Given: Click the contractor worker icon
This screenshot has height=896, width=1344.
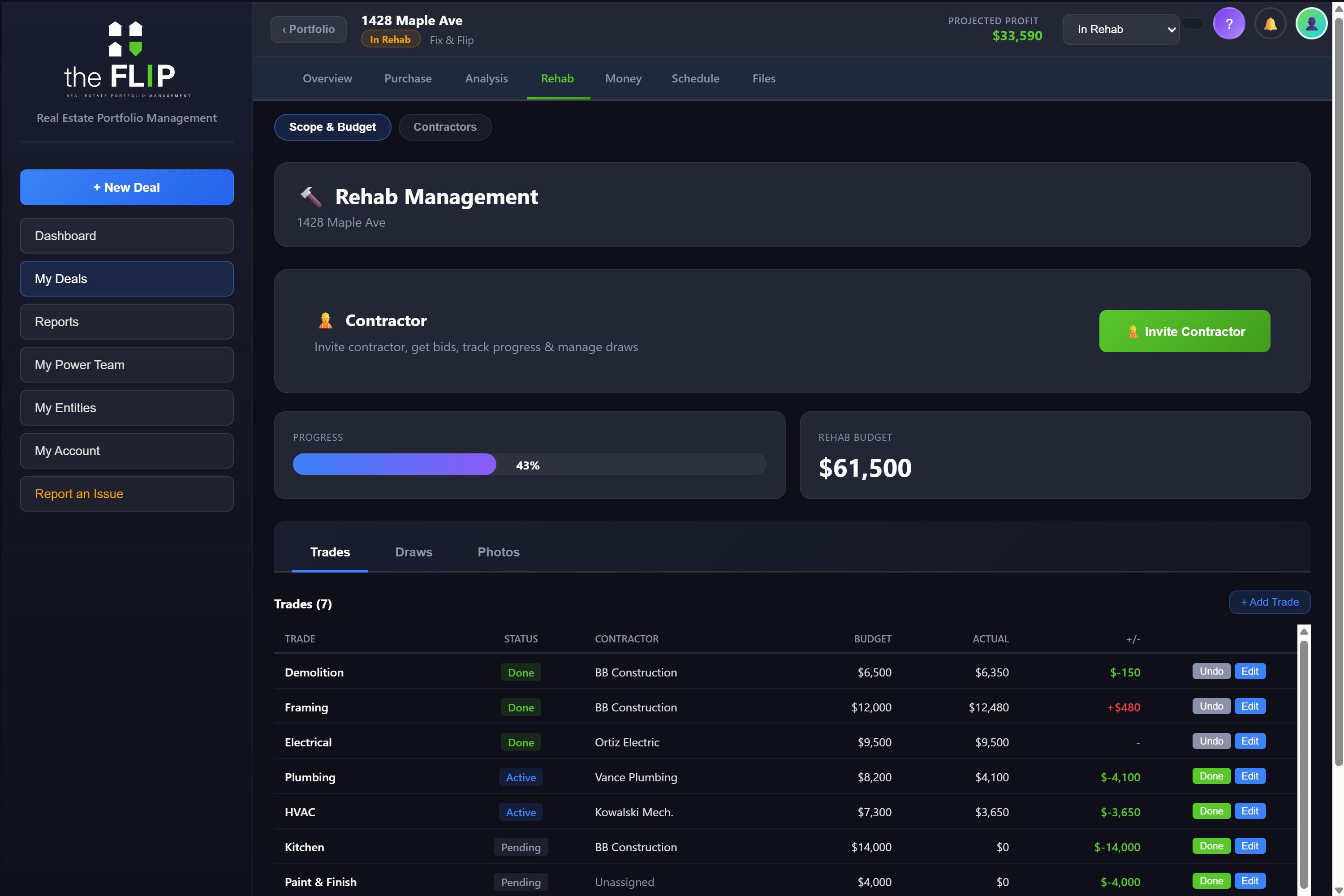Looking at the screenshot, I should [325, 321].
